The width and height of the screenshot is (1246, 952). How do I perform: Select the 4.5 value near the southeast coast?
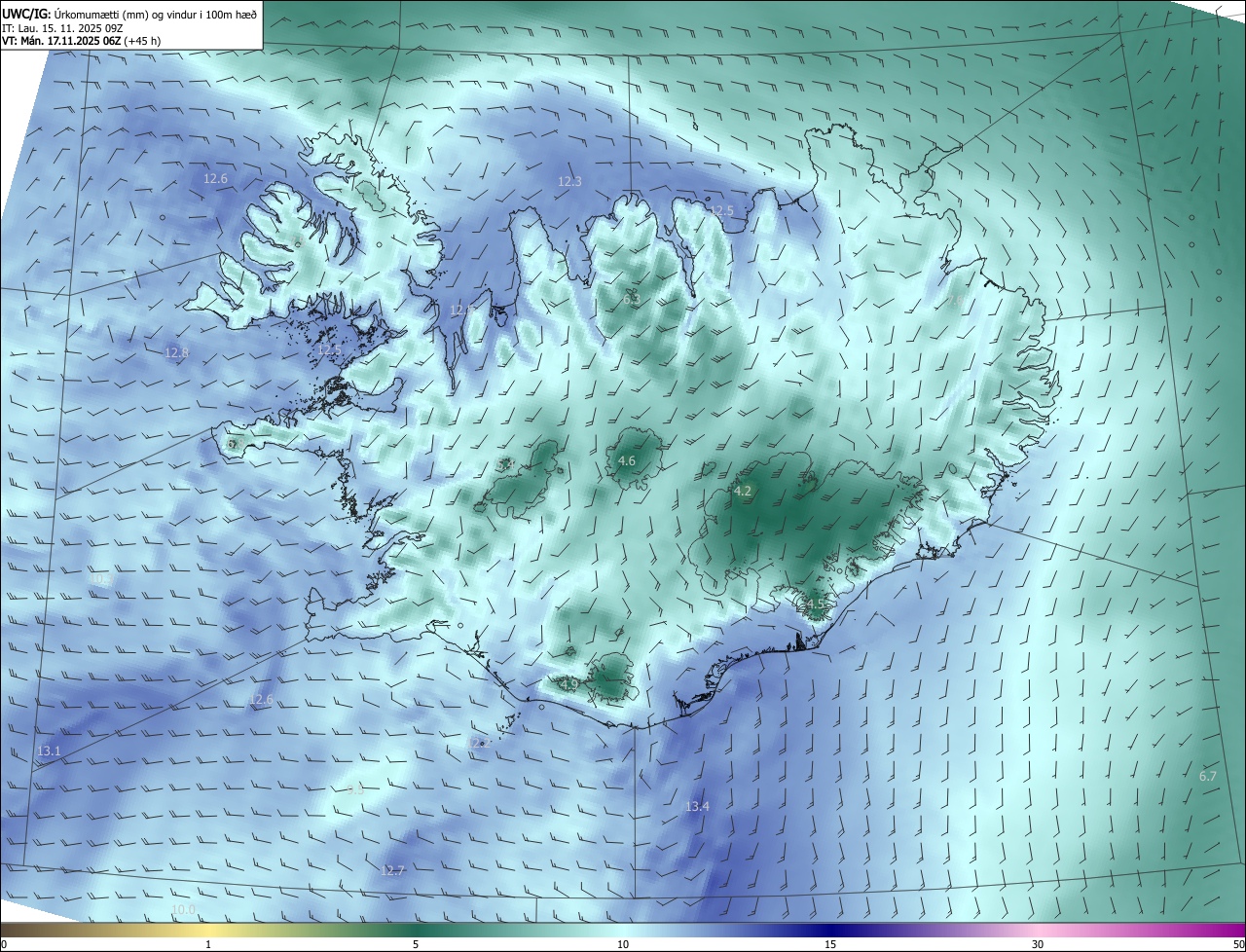tap(816, 604)
